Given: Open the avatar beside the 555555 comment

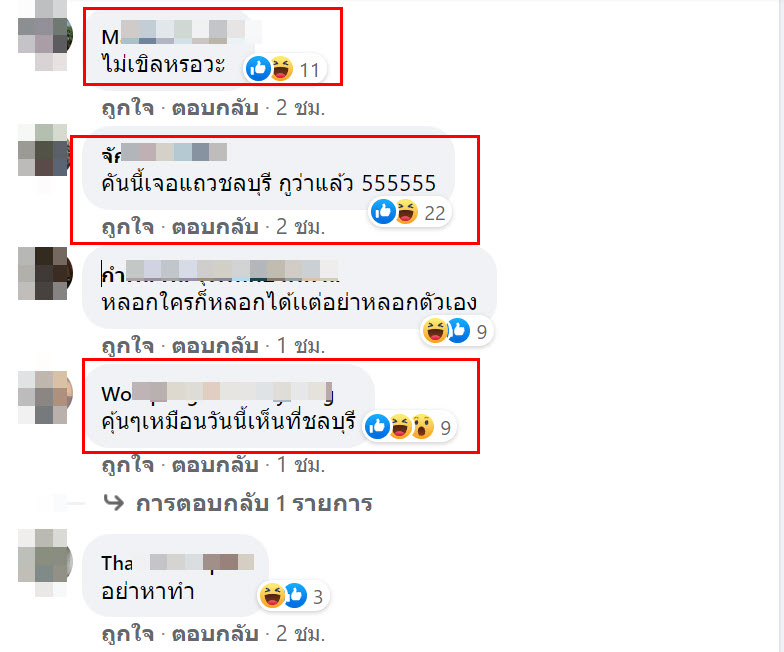Looking at the screenshot, I should pyautogui.click(x=44, y=150).
